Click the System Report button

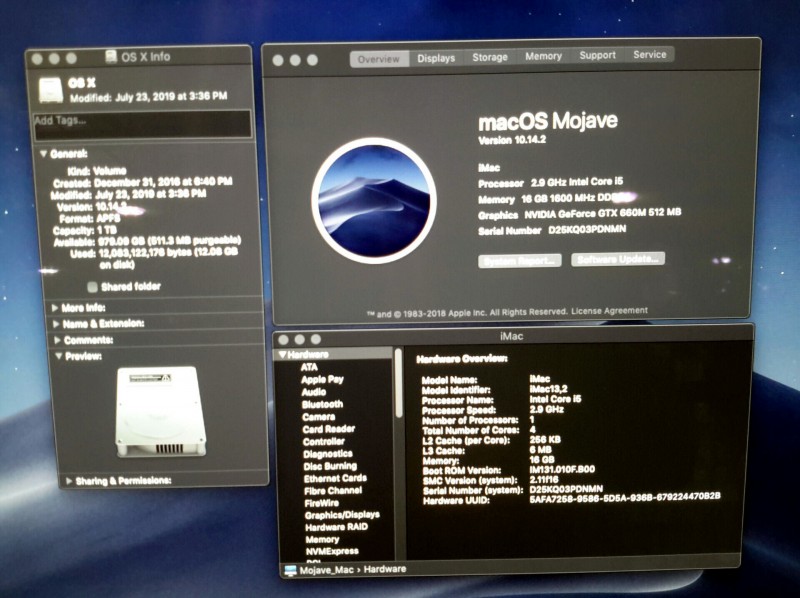[x=520, y=261]
